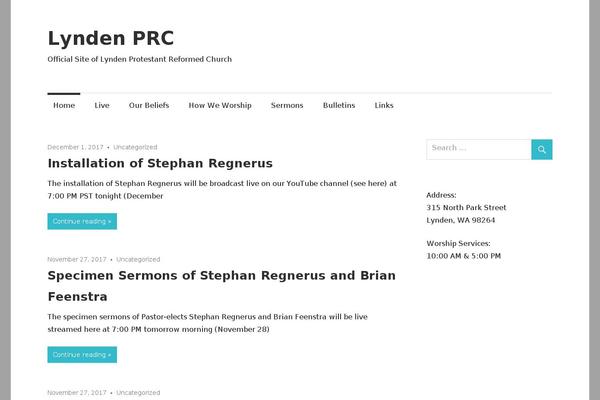
Task: Focus the Search input field
Action: pos(479,149)
